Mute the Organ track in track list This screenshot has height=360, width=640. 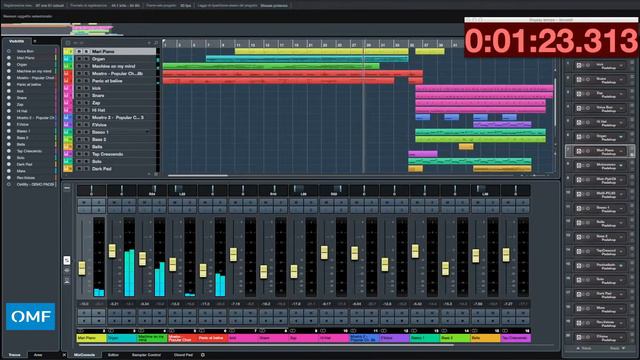80,59
